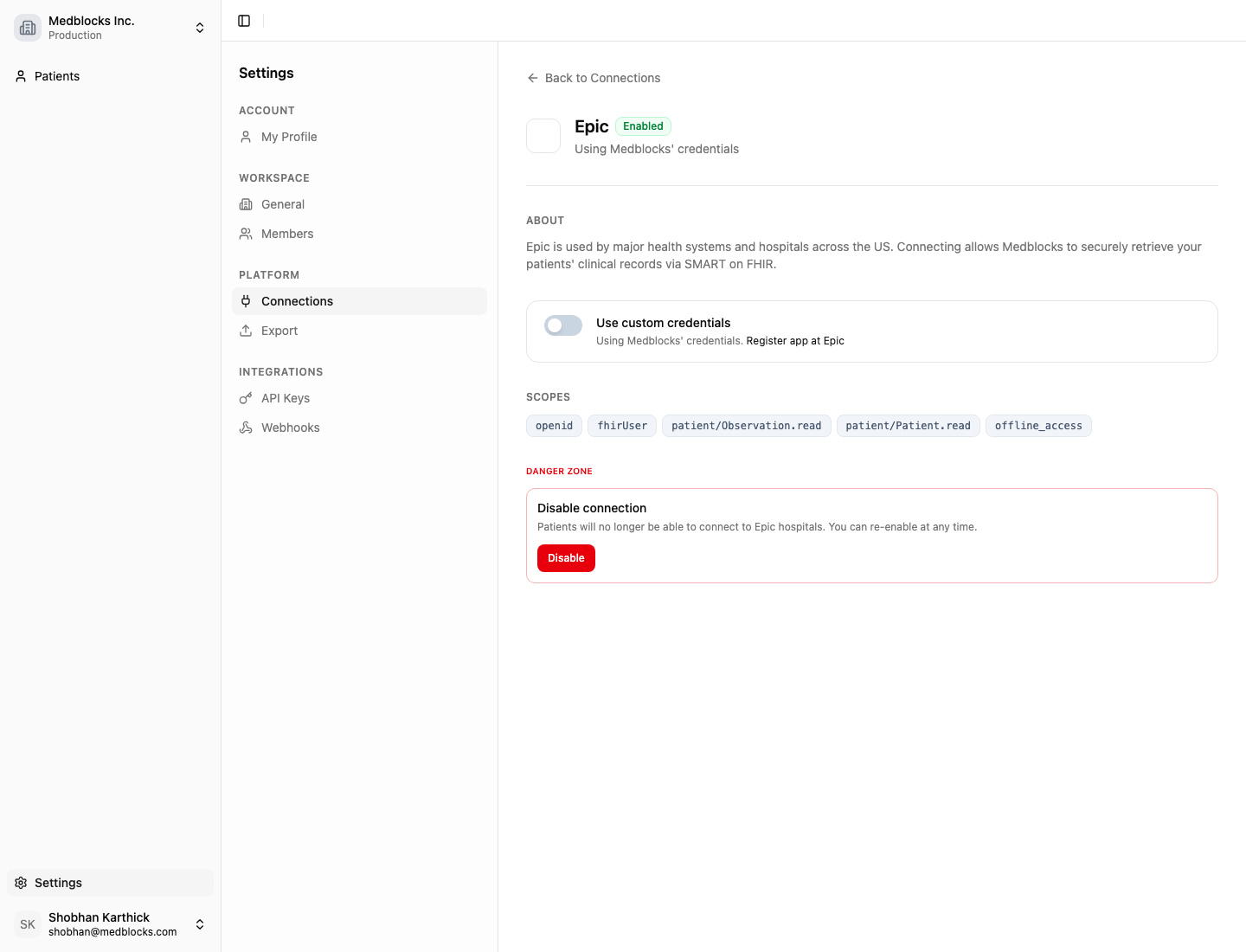
Task: Click the offline_access scope chip
Action: pyautogui.click(x=1038, y=426)
